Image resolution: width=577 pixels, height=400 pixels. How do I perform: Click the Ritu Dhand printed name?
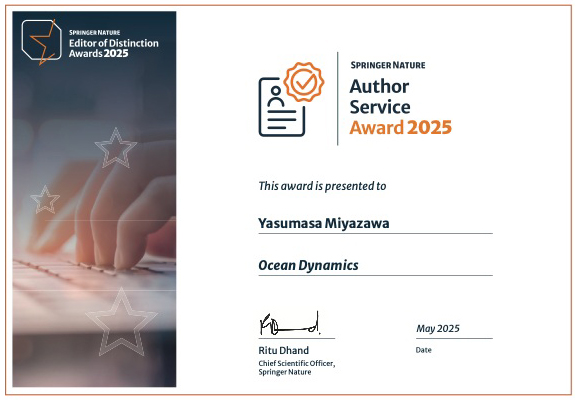(284, 350)
